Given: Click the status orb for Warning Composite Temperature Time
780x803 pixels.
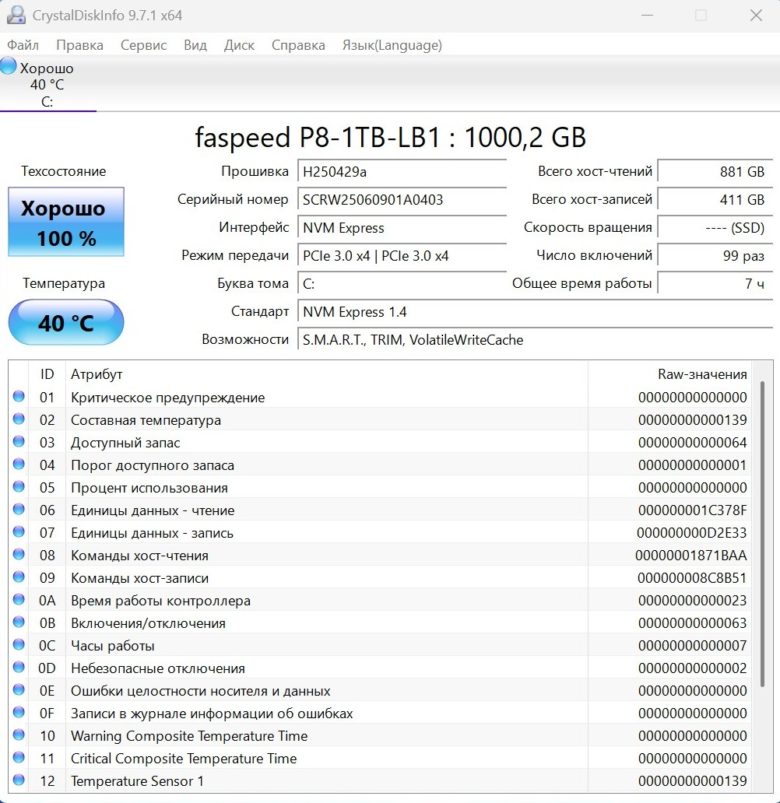Looking at the screenshot, I should tap(19, 734).
